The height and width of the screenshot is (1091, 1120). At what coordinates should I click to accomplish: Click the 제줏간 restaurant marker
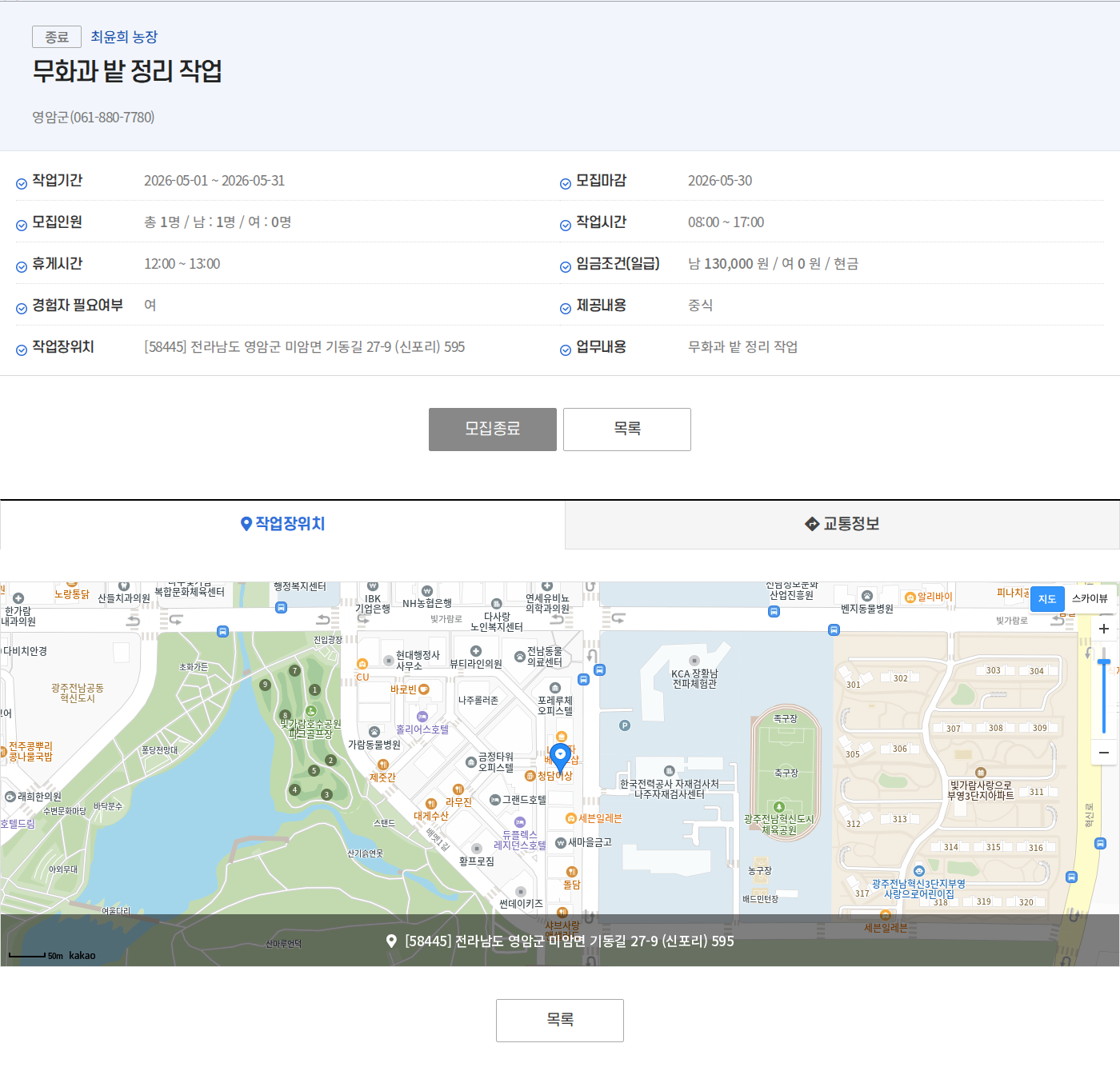[382, 765]
